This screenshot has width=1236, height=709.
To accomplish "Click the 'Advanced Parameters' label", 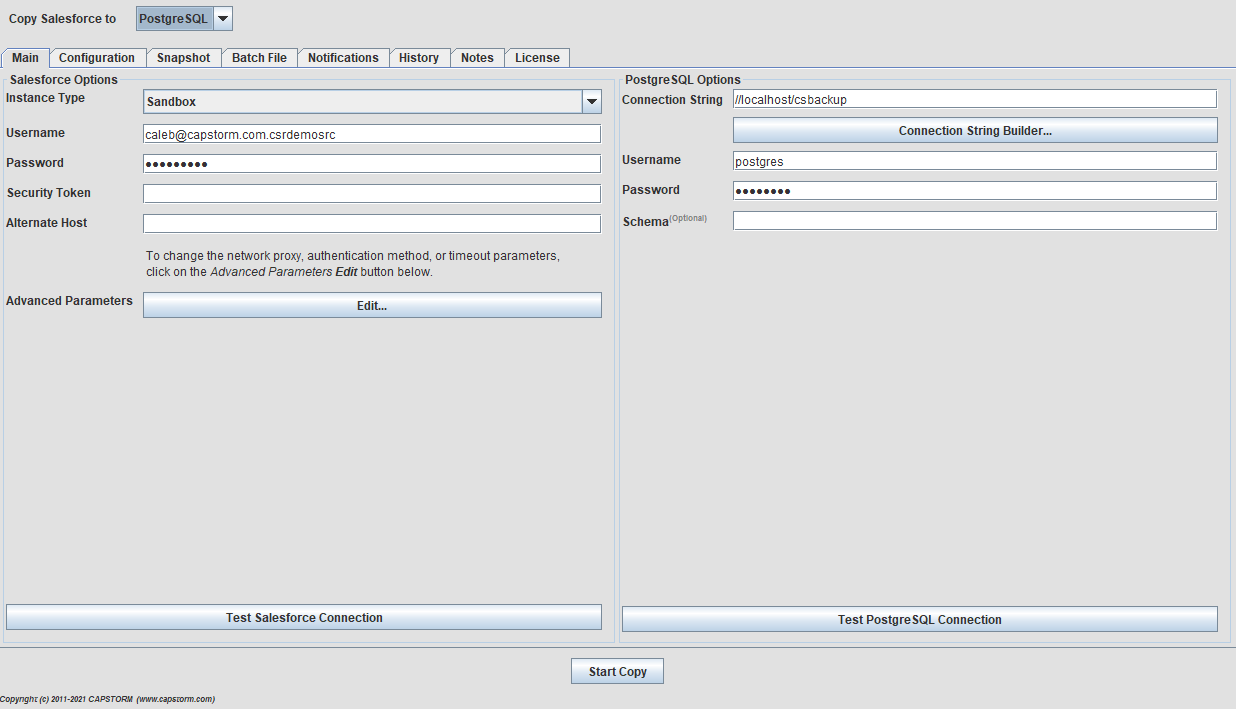I will point(69,301).
